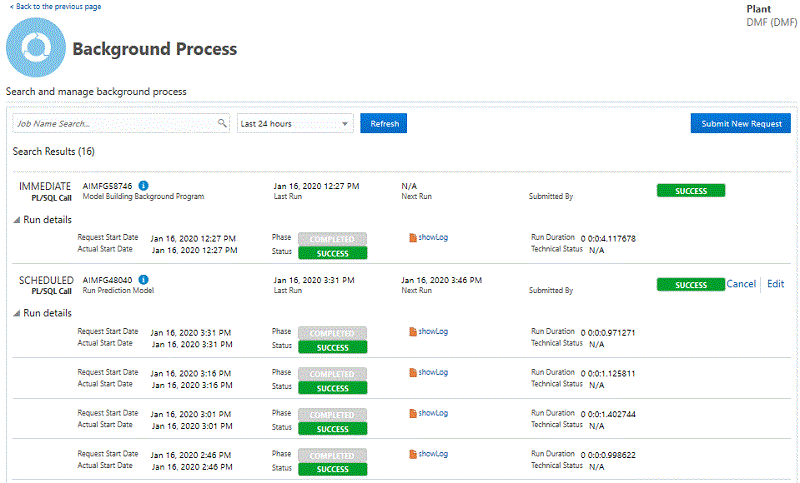Viewport: 800px width, 483px height.
Task: Edit the scheduled AIMFG48040 job
Action: [x=776, y=284]
